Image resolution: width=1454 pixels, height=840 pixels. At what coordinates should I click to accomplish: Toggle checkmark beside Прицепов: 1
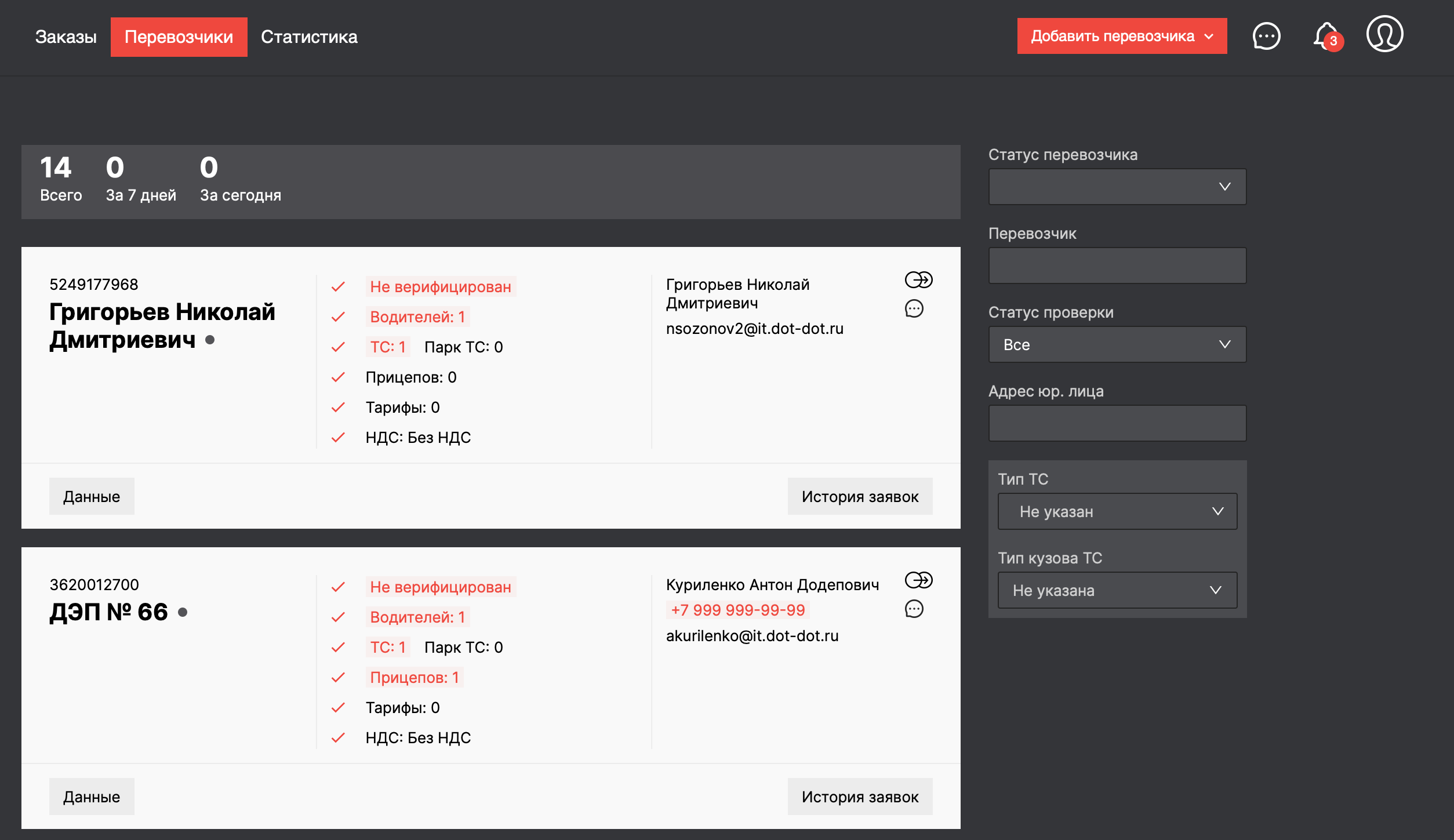pyautogui.click(x=338, y=678)
